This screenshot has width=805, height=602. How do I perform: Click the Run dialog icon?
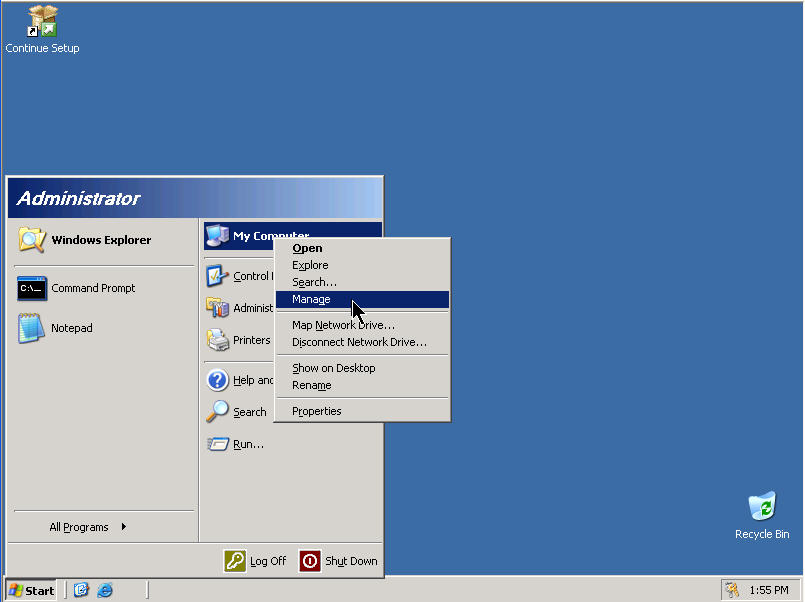(218, 444)
